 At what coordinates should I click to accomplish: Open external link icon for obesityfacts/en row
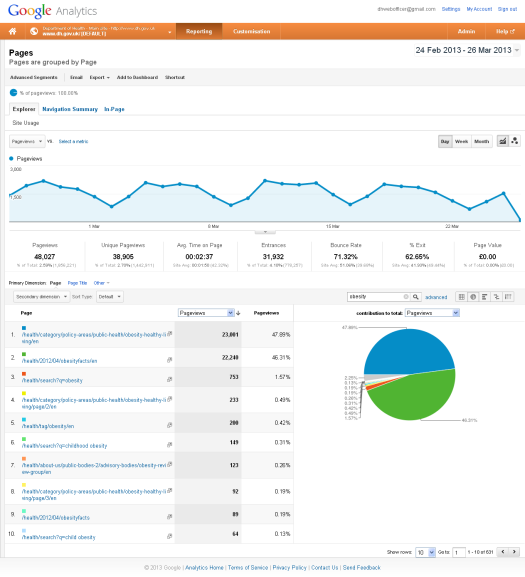tap(170, 360)
